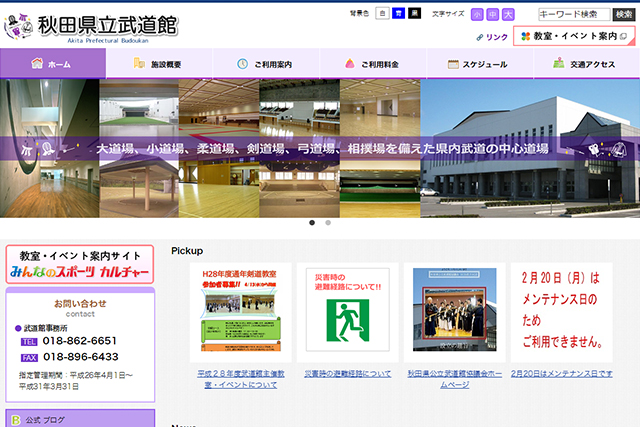Viewport: 640px width, 427px height.
Task: Click the telephone number 018-862-6651
Action: pos(80,341)
